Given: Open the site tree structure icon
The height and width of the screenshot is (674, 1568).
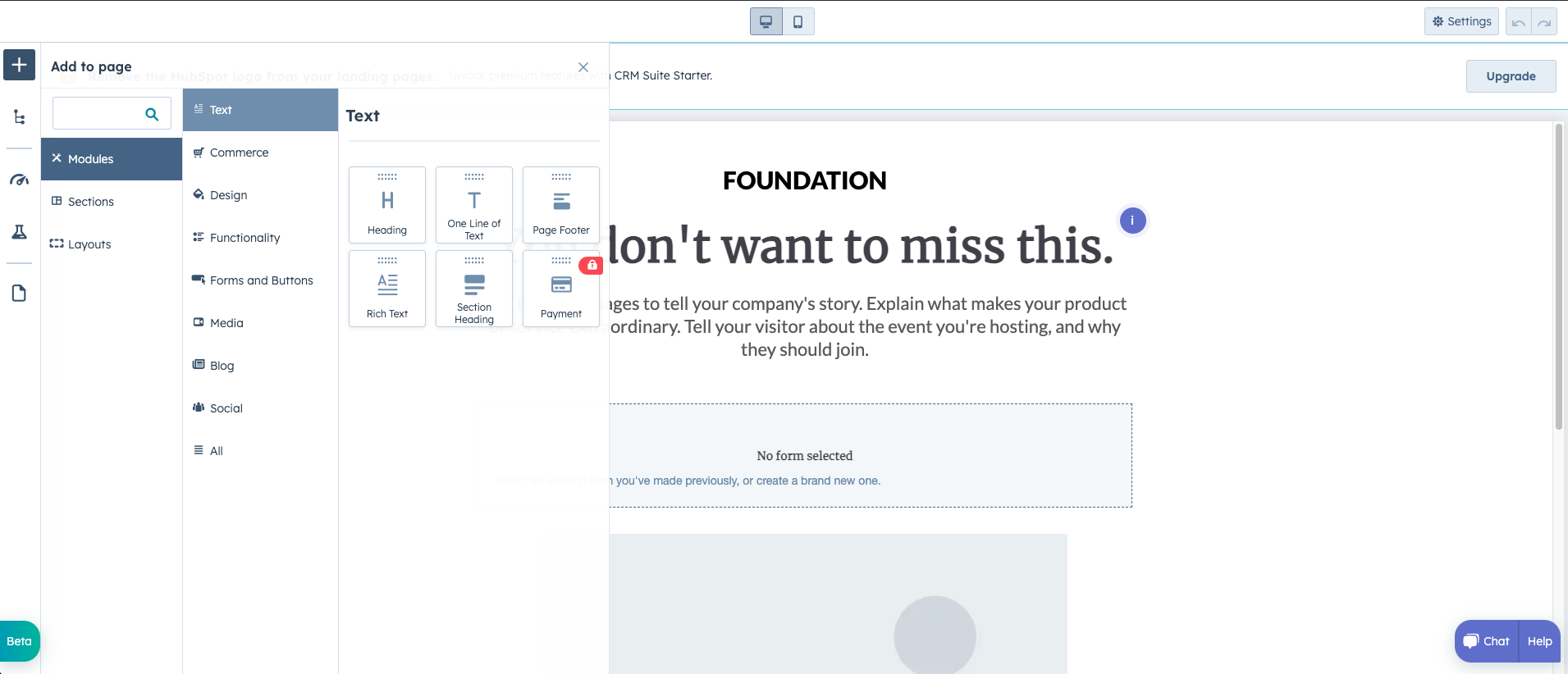Looking at the screenshot, I should pyautogui.click(x=19, y=117).
